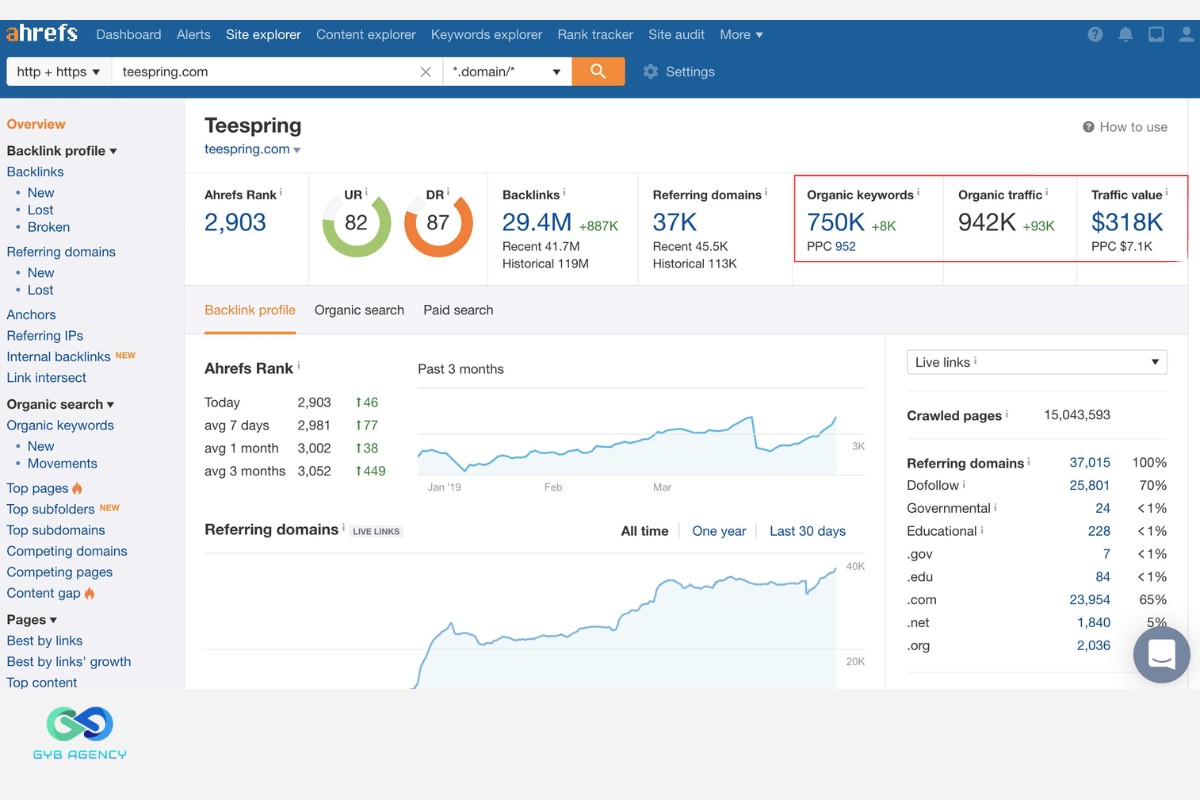Viewport: 1200px width, 800px height.
Task: Open Competing domains in sidebar
Action: 67,551
